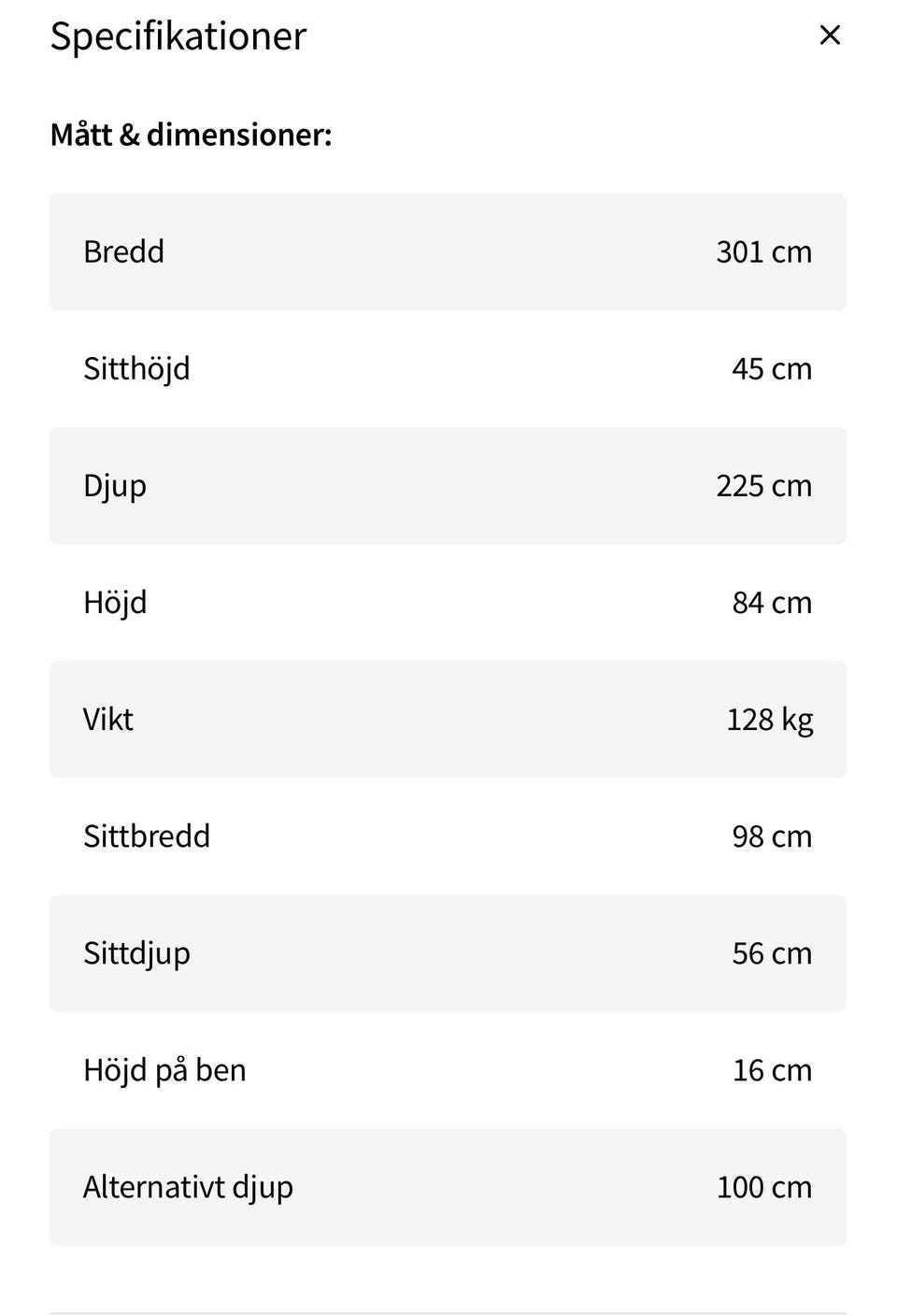
Task: Click the 84 cm height value
Action: [x=771, y=603]
